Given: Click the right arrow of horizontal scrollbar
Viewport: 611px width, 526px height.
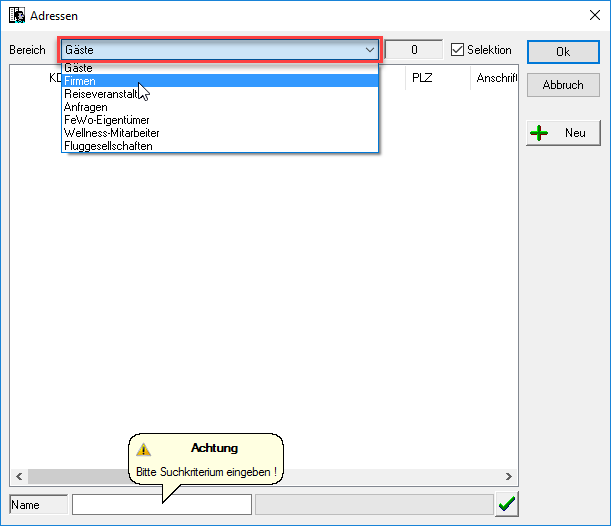Looking at the screenshot, I should (509, 476).
